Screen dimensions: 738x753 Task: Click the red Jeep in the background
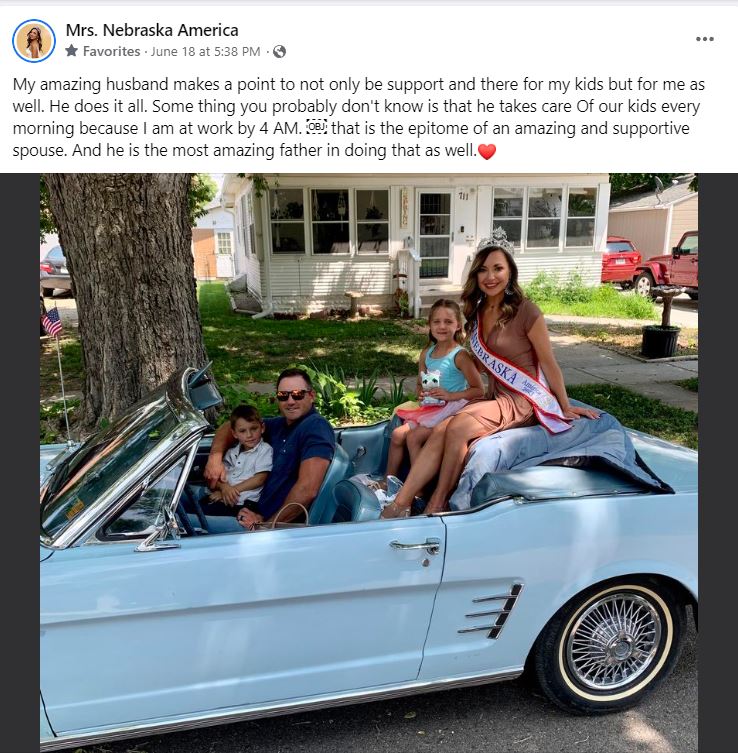point(665,266)
